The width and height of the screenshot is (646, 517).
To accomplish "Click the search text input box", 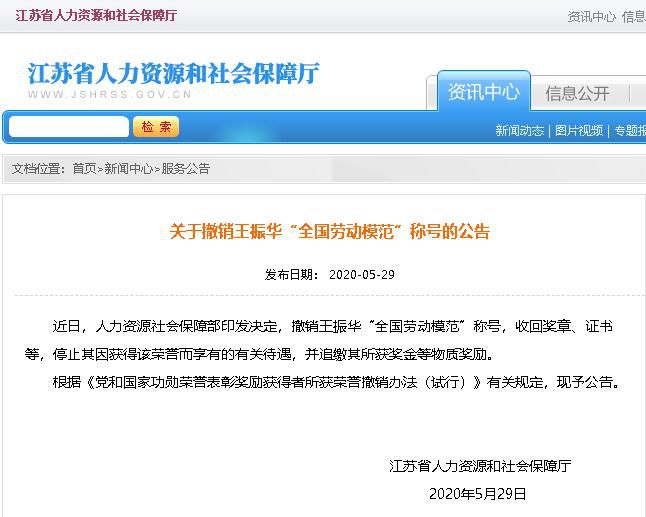I will [x=69, y=127].
